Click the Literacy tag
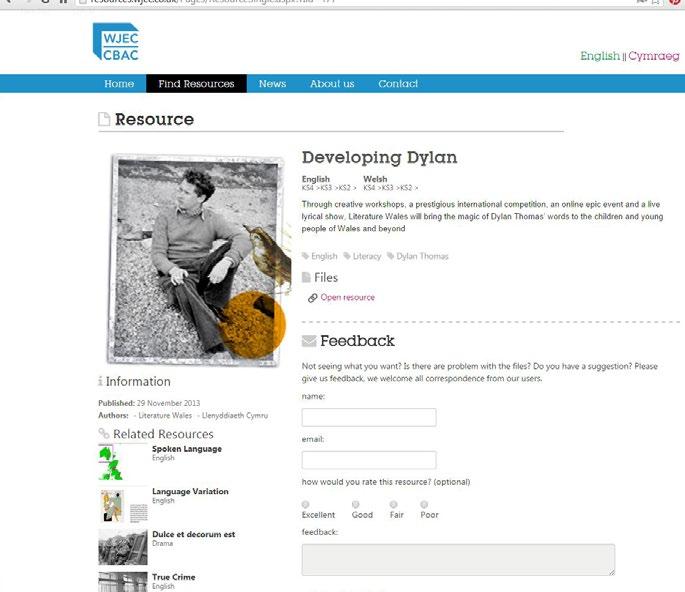The image size is (685, 592). point(367,256)
